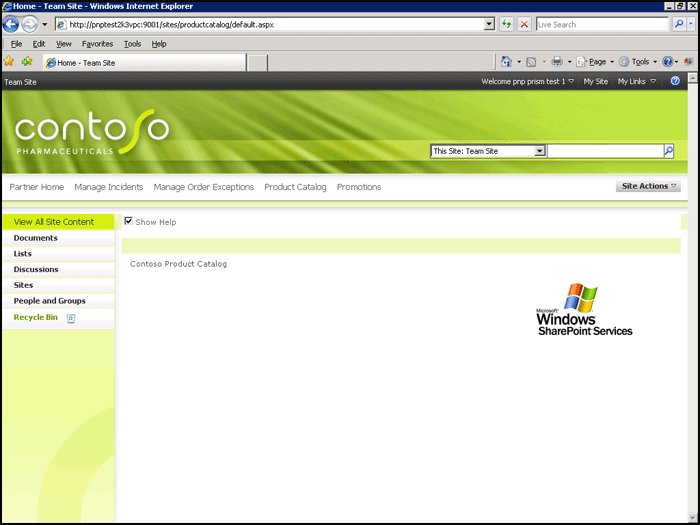The height and width of the screenshot is (525, 700).
Task: Go to the Partner Home navigation tab
Action: pyautogui.click(x=37, y=187)
